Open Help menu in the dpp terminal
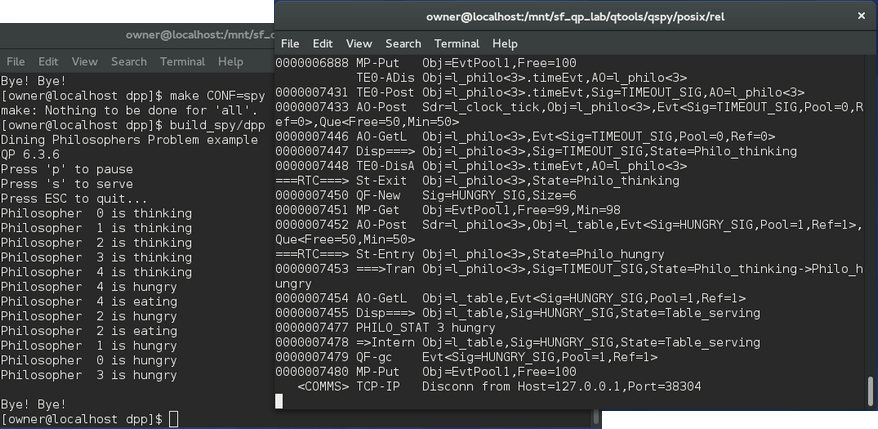The width and height of the screenshot is (878, 429). [x=231, y=62]
